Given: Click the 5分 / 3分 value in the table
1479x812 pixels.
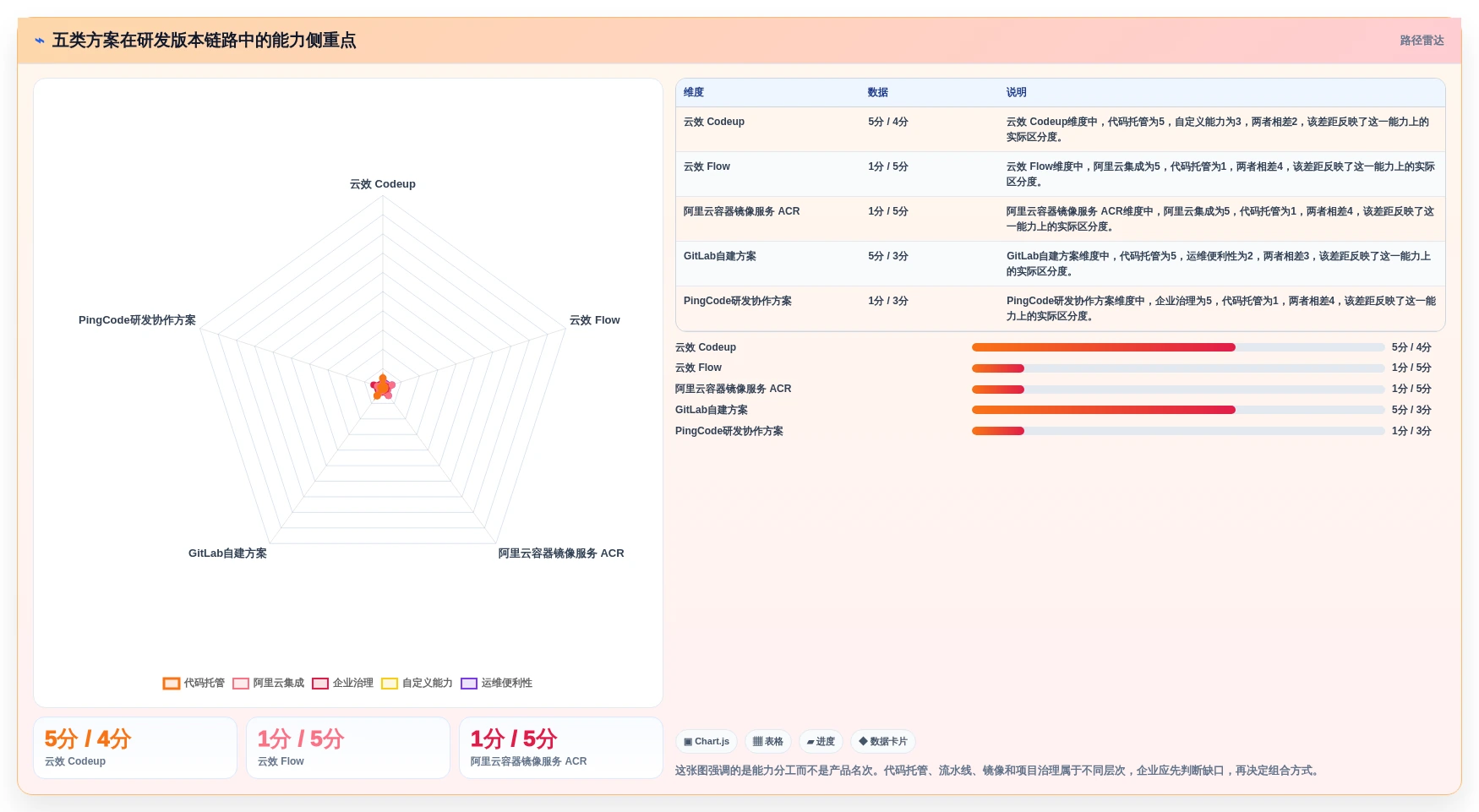Looking at the screenshot, I should tap(888, 256).
